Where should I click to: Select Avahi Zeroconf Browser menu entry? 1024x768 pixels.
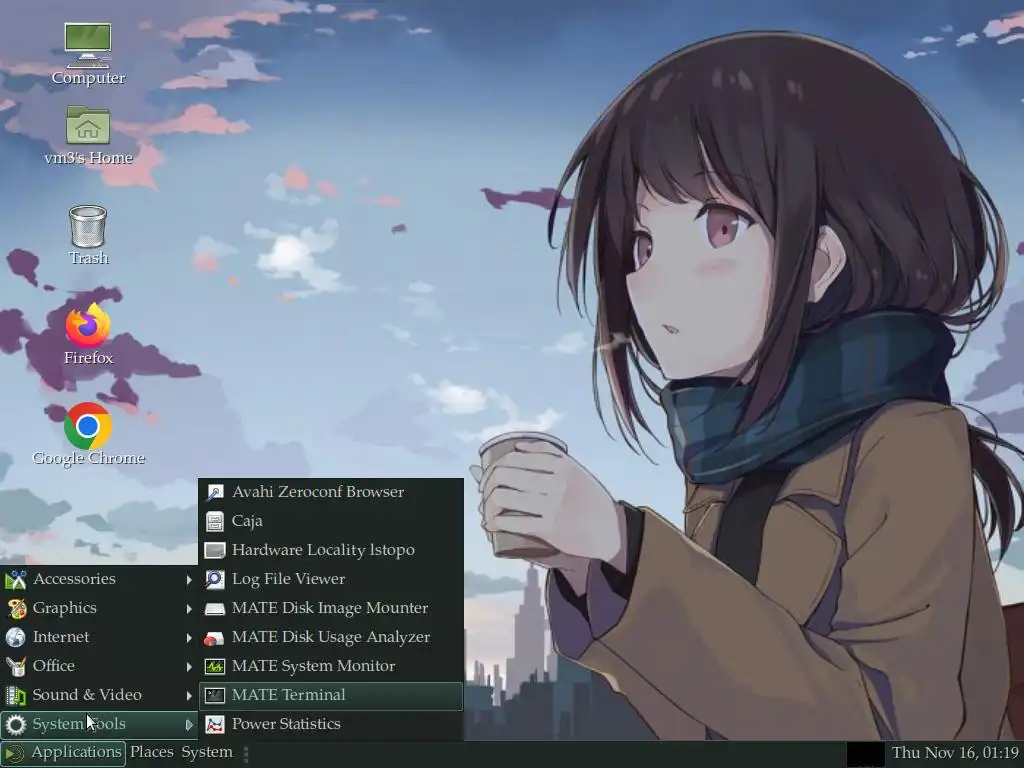[331, 492]
